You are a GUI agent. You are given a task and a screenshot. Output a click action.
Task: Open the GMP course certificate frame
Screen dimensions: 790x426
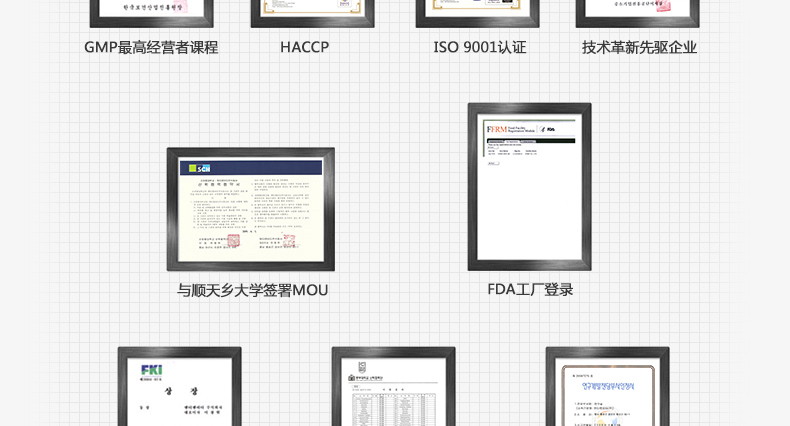151,12
